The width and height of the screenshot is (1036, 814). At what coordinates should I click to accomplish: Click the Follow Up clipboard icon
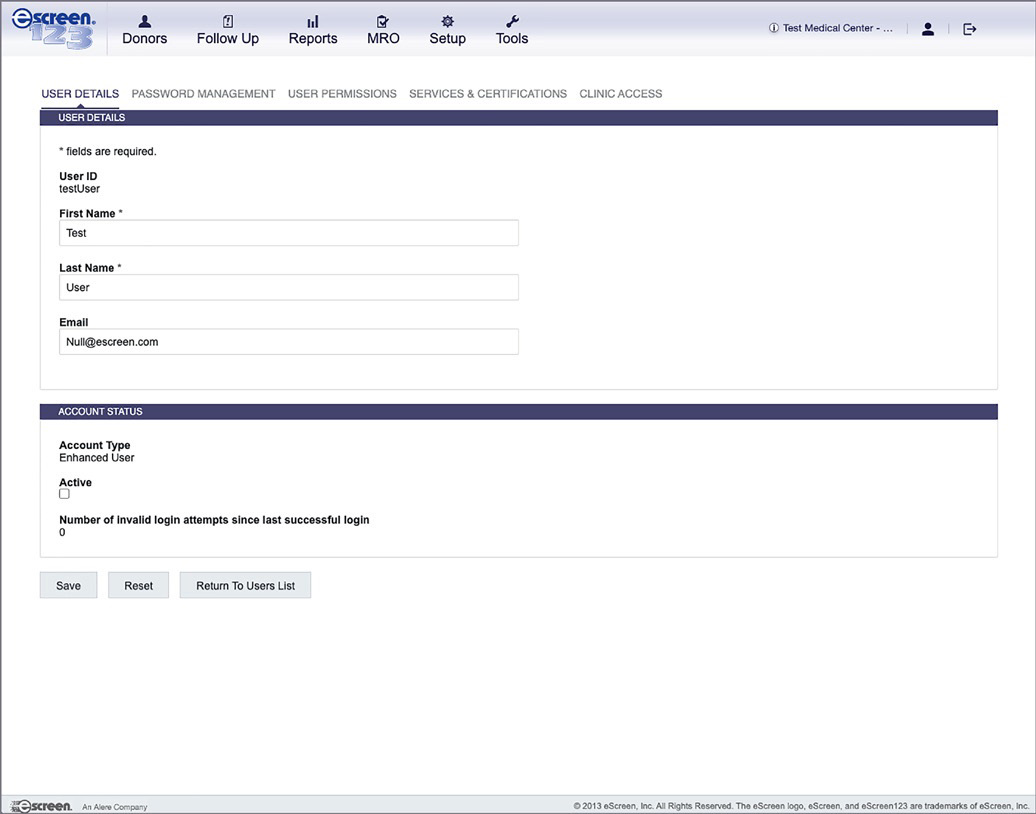click(227, 21)
